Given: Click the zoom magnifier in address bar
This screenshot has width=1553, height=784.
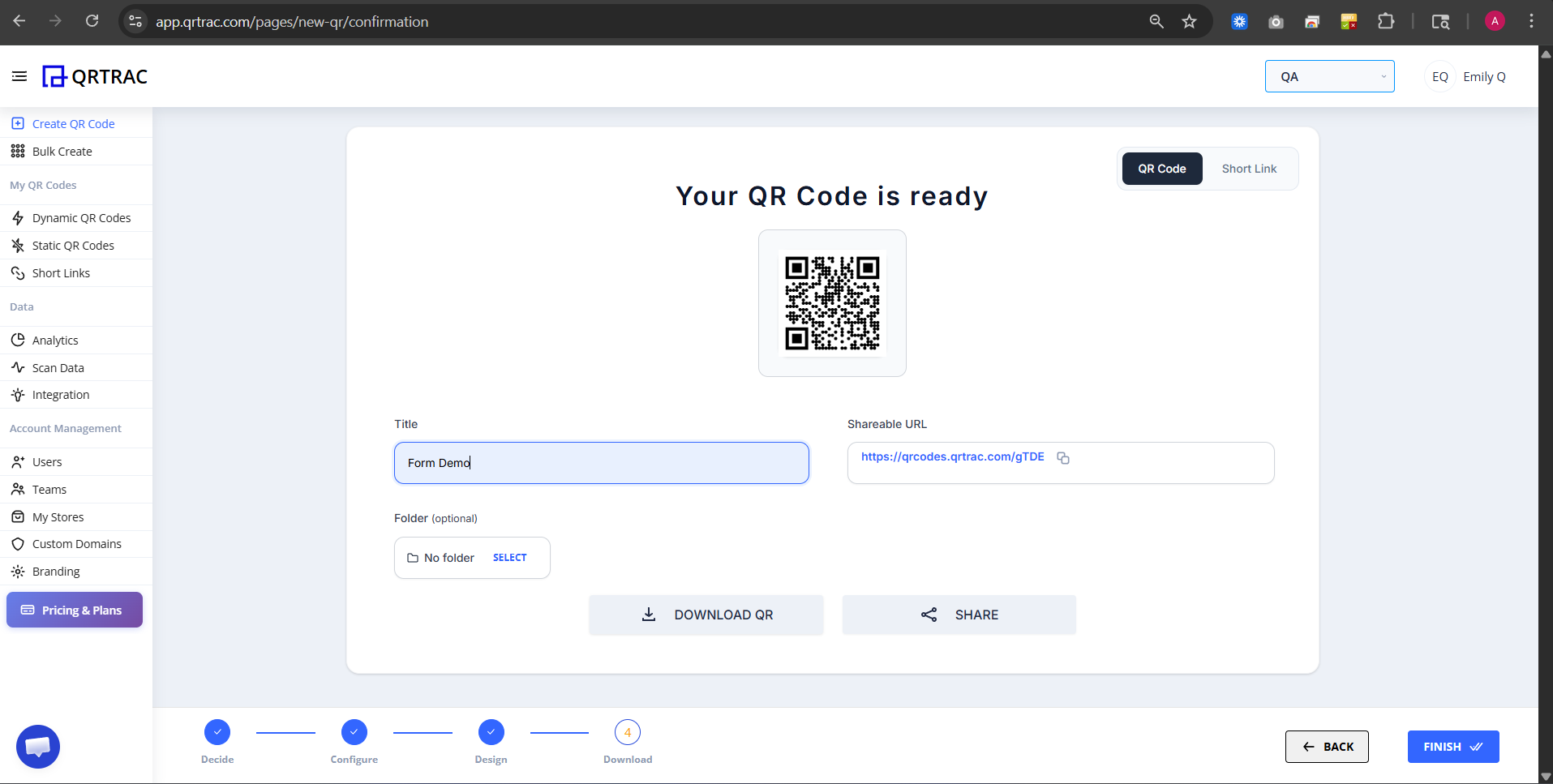Looking at the screenshot, I should (1156, 22).
